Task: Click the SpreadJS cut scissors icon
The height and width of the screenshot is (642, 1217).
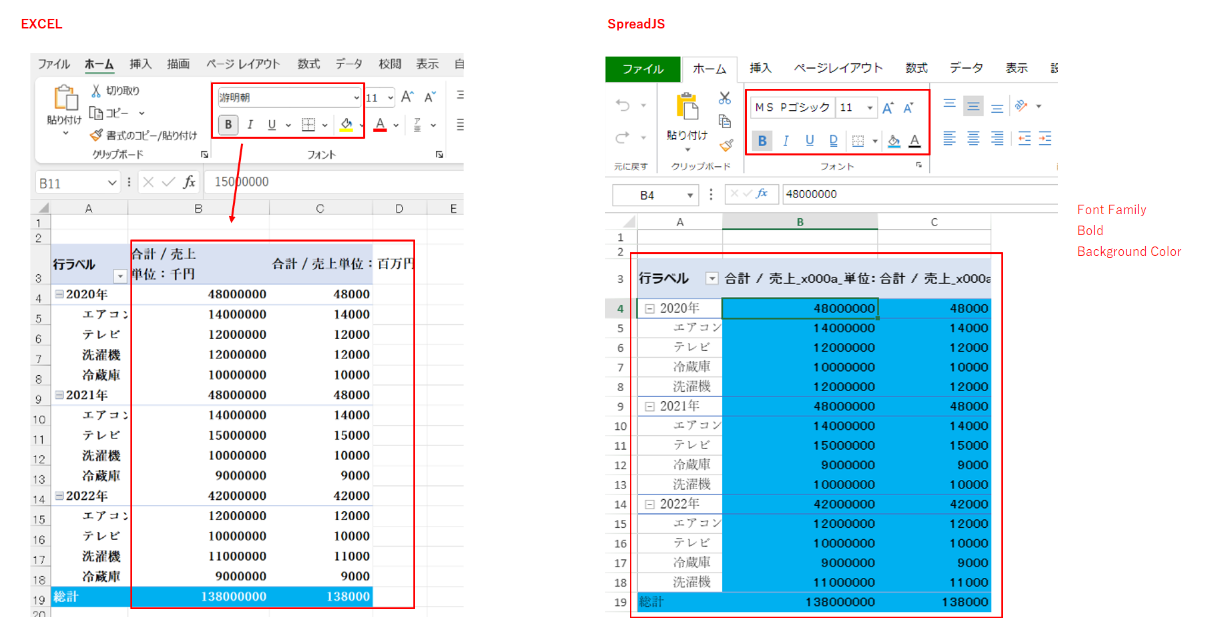Action: coord(725,98)
